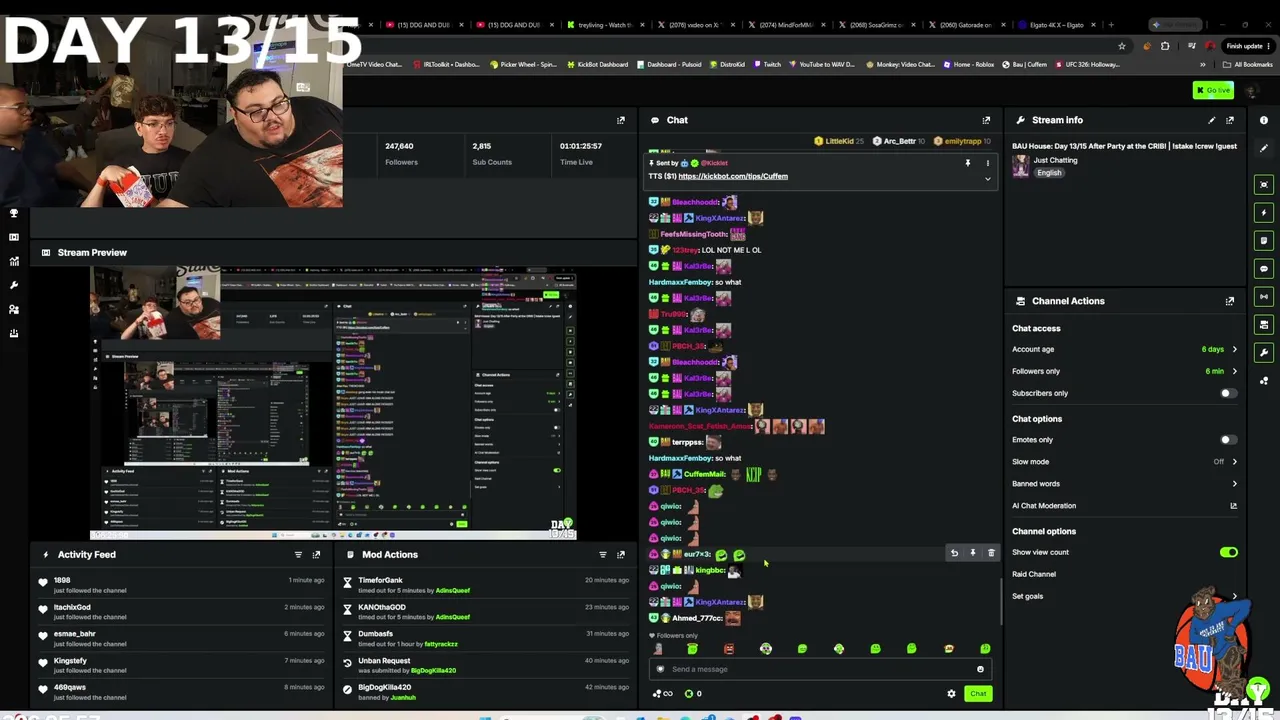Click the lightning bolt sidebar shortcut

pyautogui.click(x=1264, y=213)
